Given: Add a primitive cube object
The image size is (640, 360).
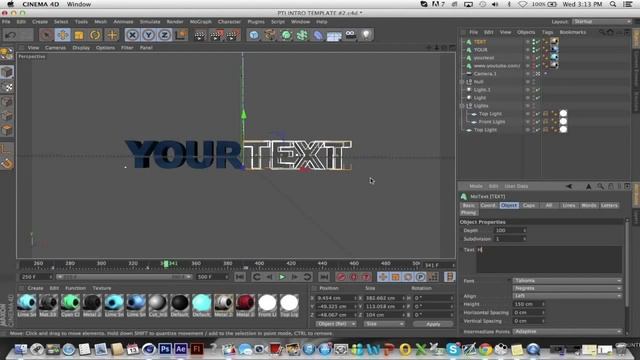Looking at the screenshot, I should [x=254, y=36].
